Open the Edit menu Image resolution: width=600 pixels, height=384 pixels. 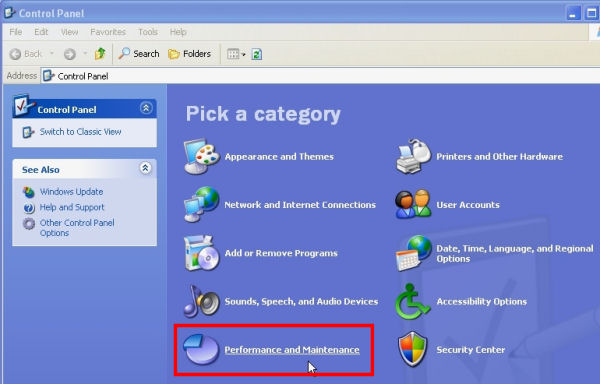click(41, 32)
